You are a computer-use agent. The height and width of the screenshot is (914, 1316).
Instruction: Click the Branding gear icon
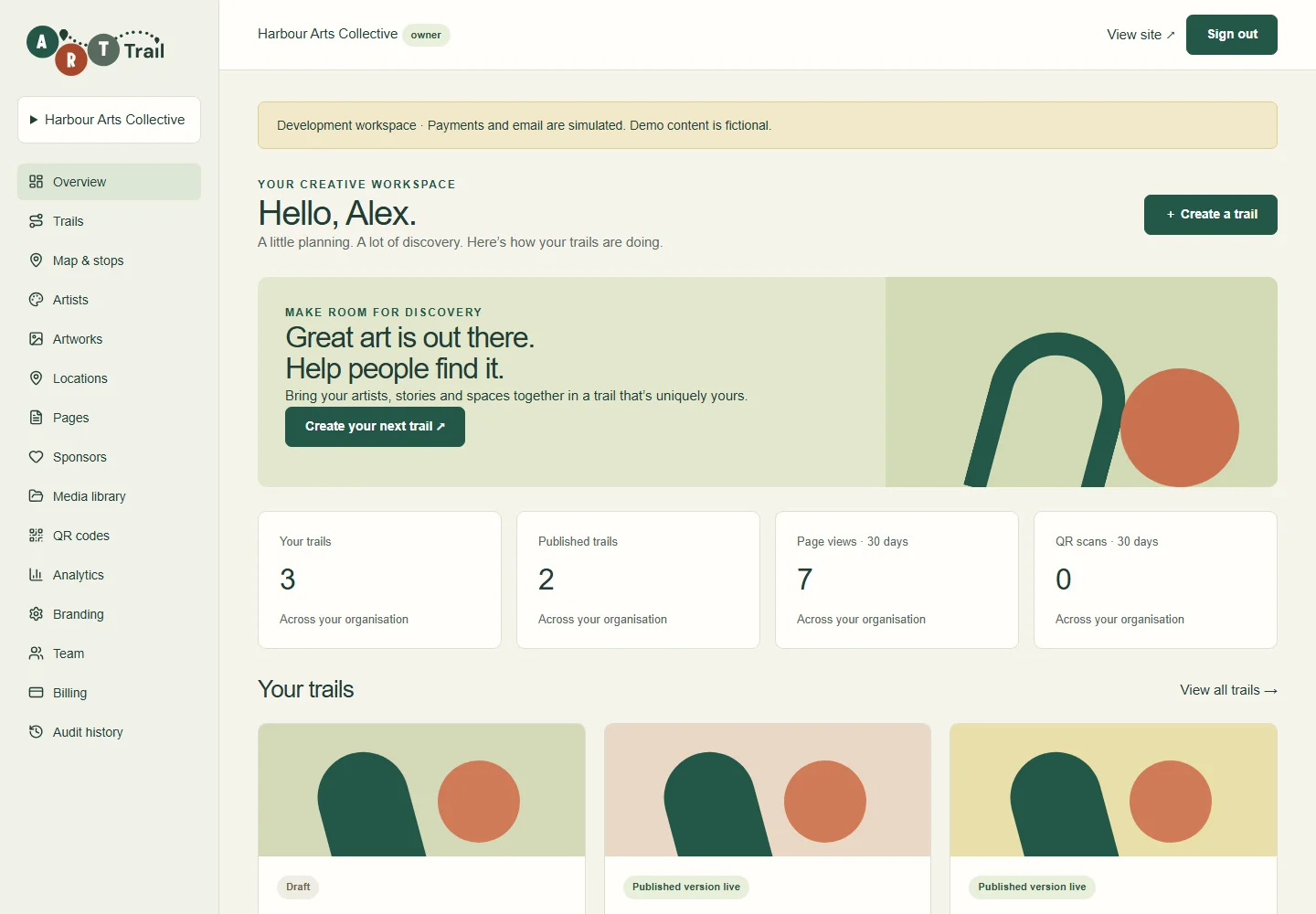point(36,614)
